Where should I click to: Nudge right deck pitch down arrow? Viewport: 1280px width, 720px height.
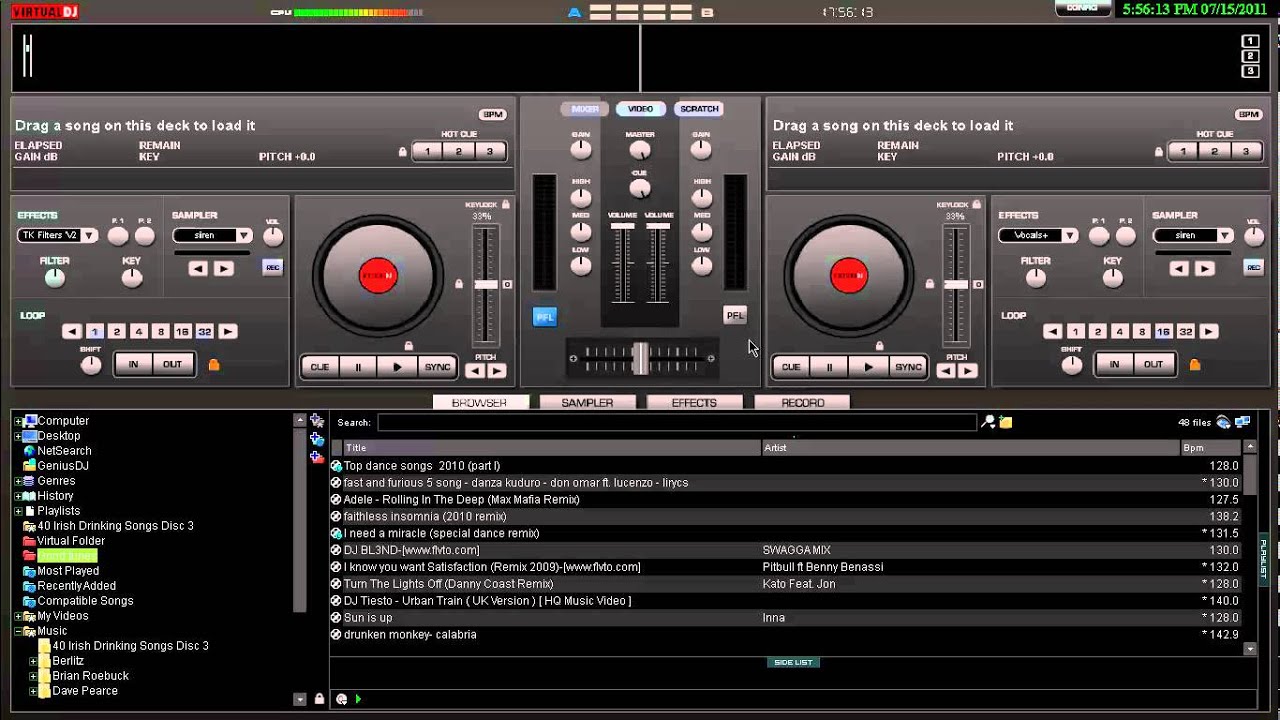coord(945,371)
